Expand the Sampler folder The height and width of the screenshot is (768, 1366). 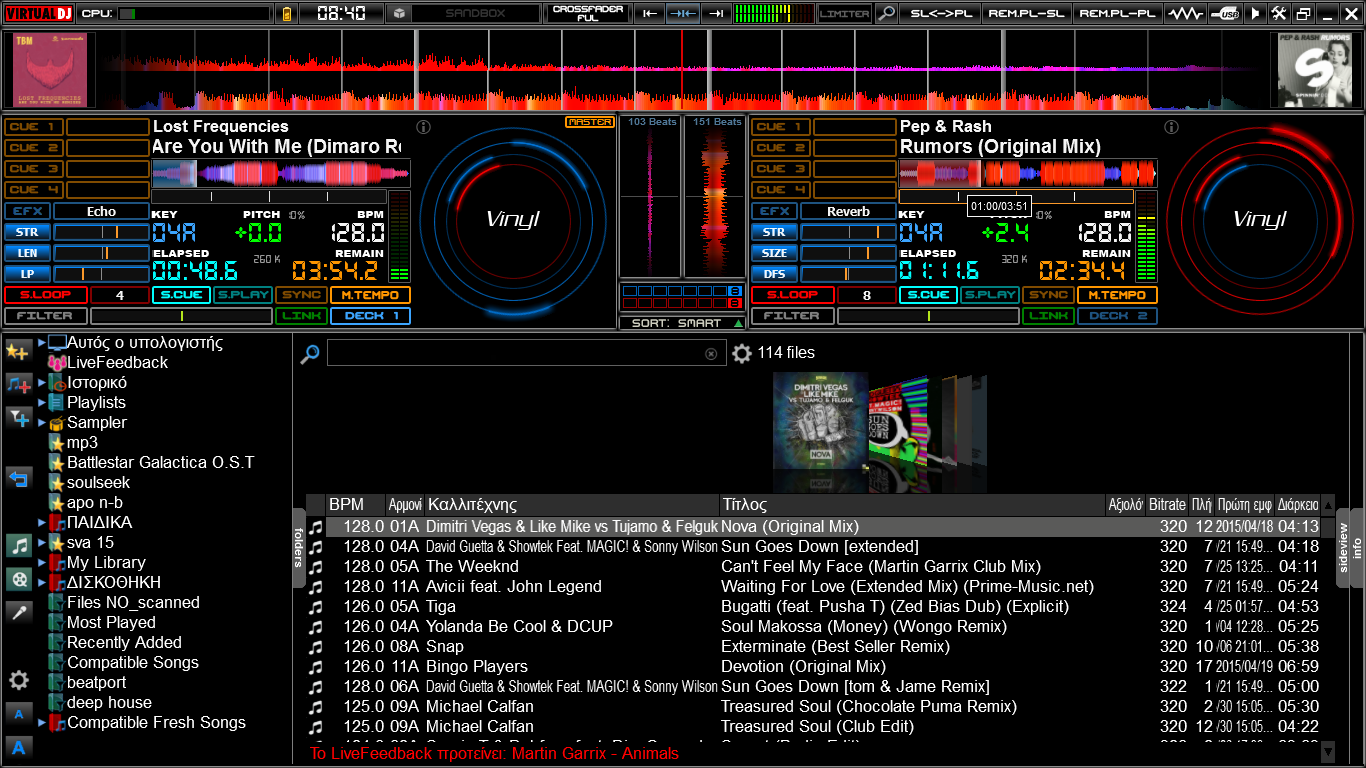point(42,423)
